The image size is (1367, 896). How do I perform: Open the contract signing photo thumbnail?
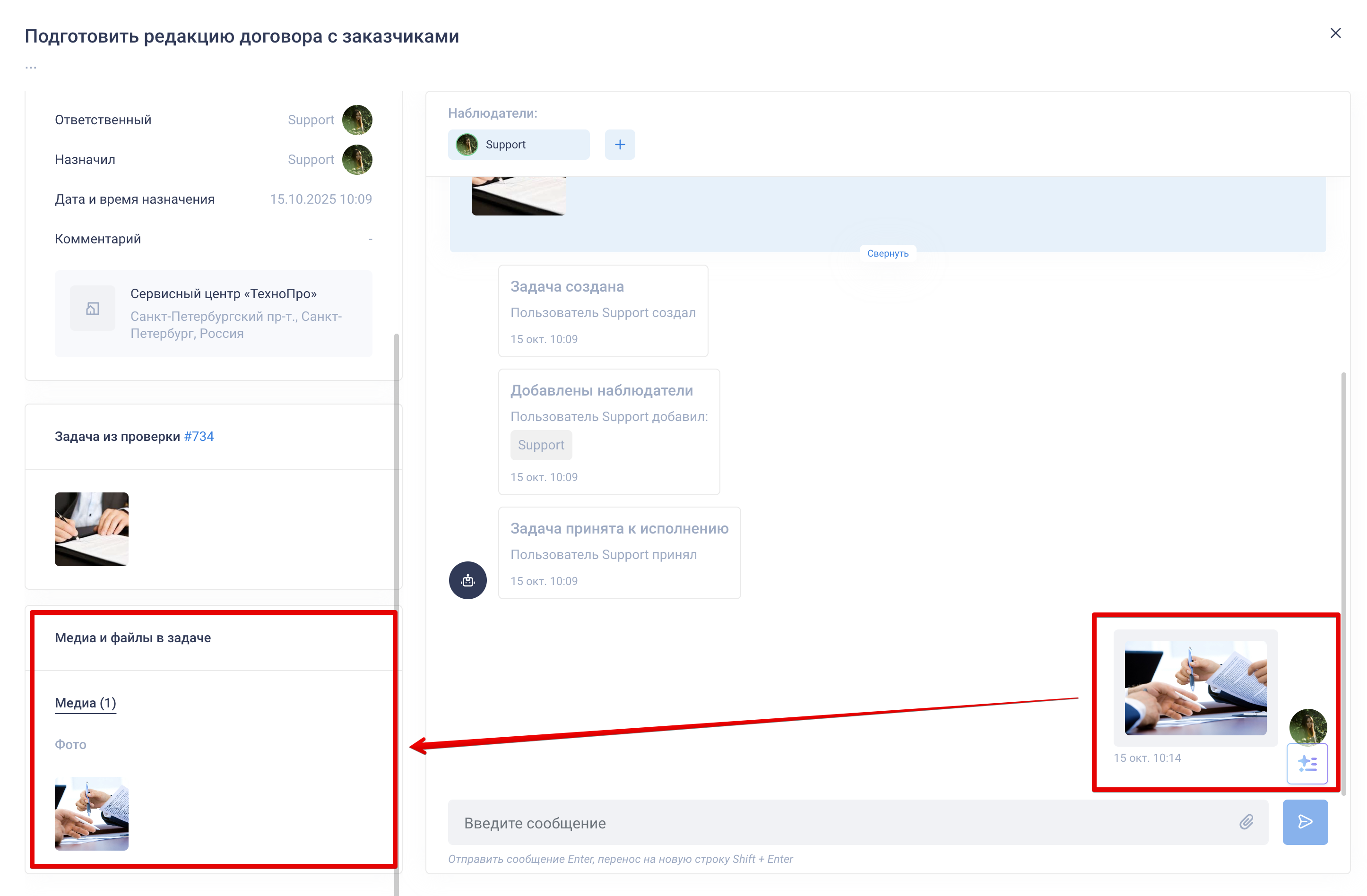(91, 529)
